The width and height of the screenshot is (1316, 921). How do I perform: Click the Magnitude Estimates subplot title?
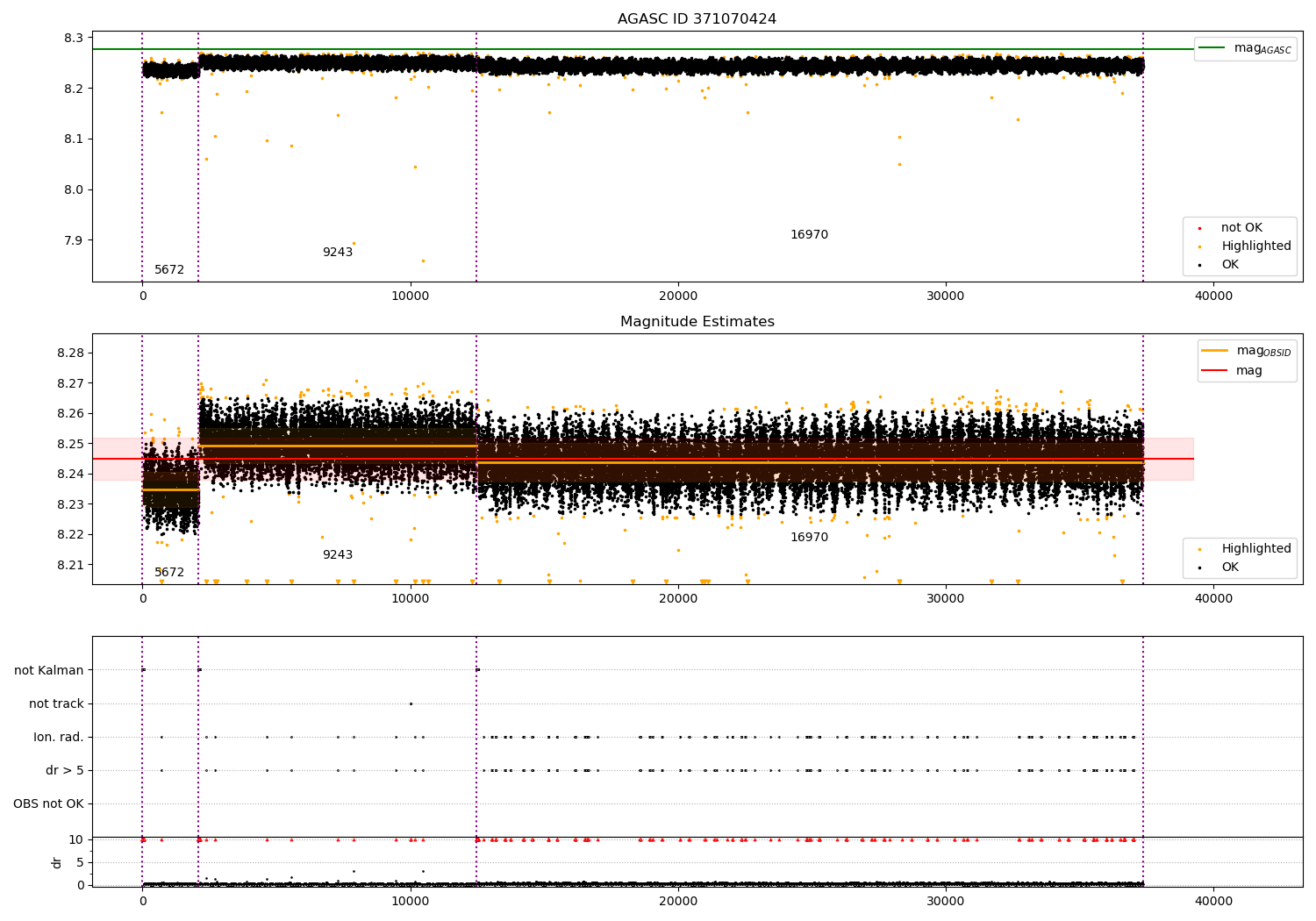697,322
